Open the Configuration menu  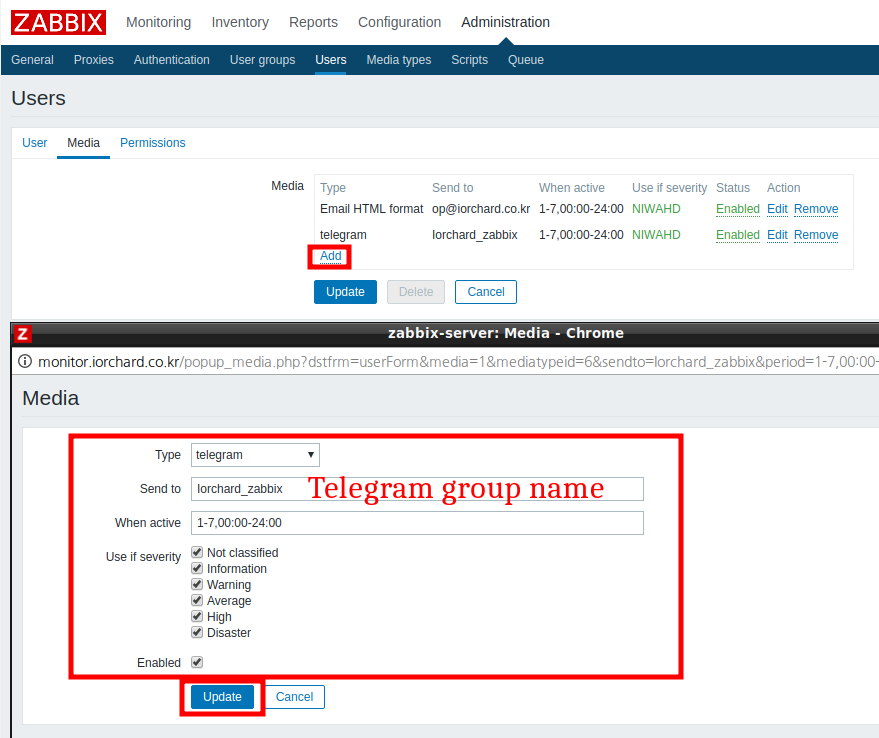coord(400,22)
